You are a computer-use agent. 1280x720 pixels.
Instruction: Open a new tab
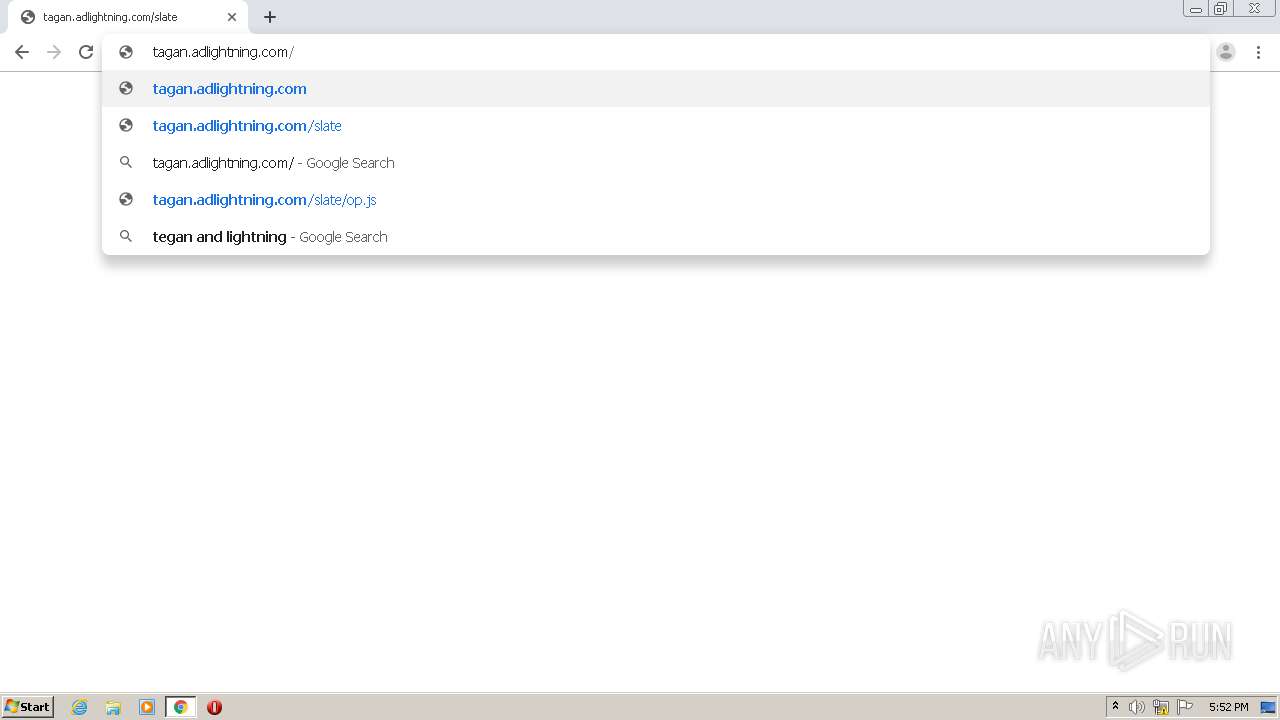point(270,17)
